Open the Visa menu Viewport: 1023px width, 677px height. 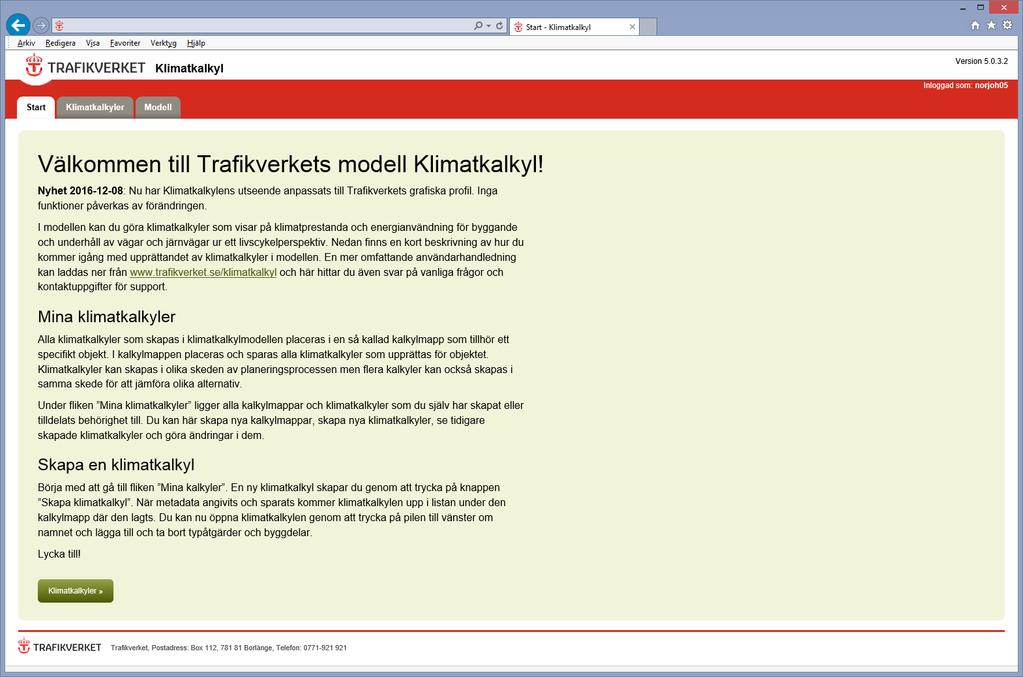click(93, 43)
